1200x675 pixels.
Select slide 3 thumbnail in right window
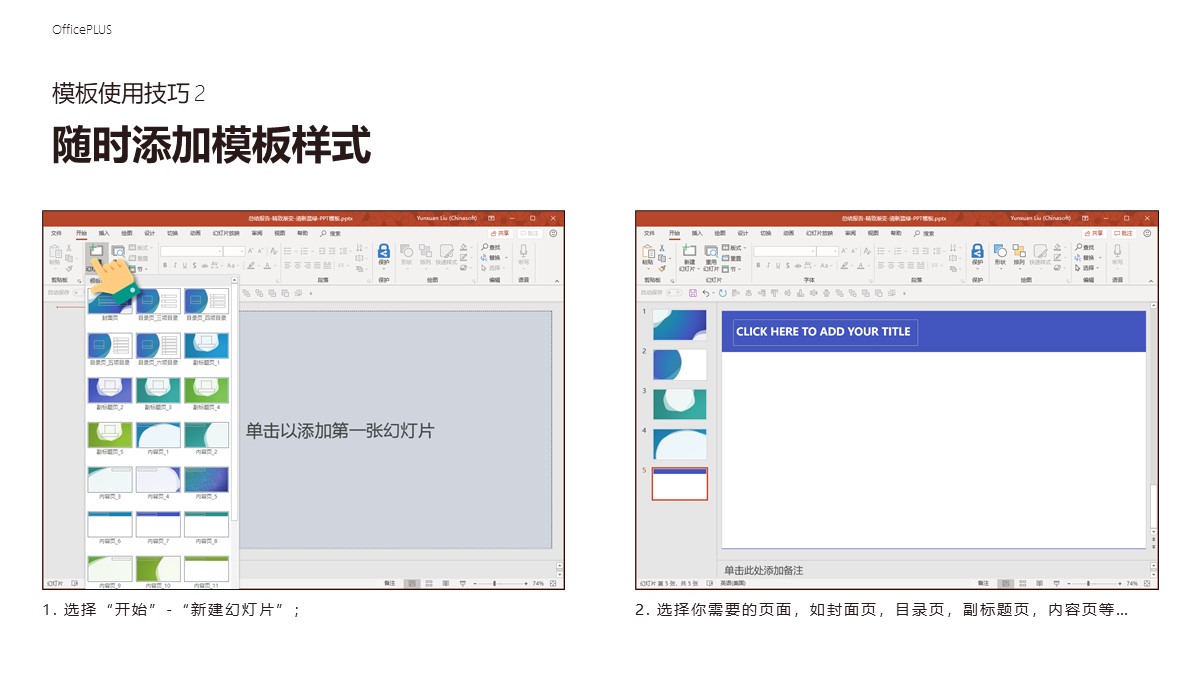pyautogui.click(x=680, y=404)
